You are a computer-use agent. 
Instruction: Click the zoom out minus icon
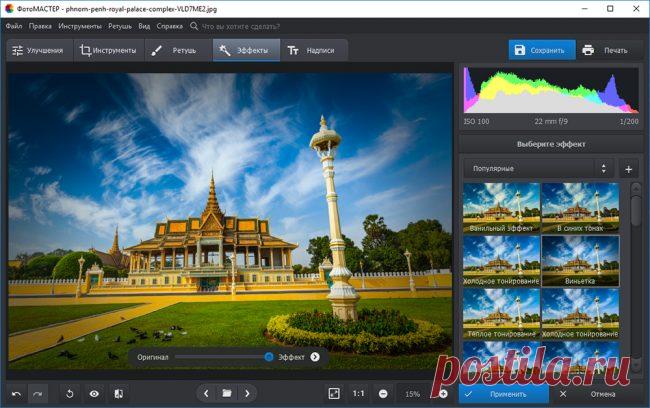[x=383, y=394]
